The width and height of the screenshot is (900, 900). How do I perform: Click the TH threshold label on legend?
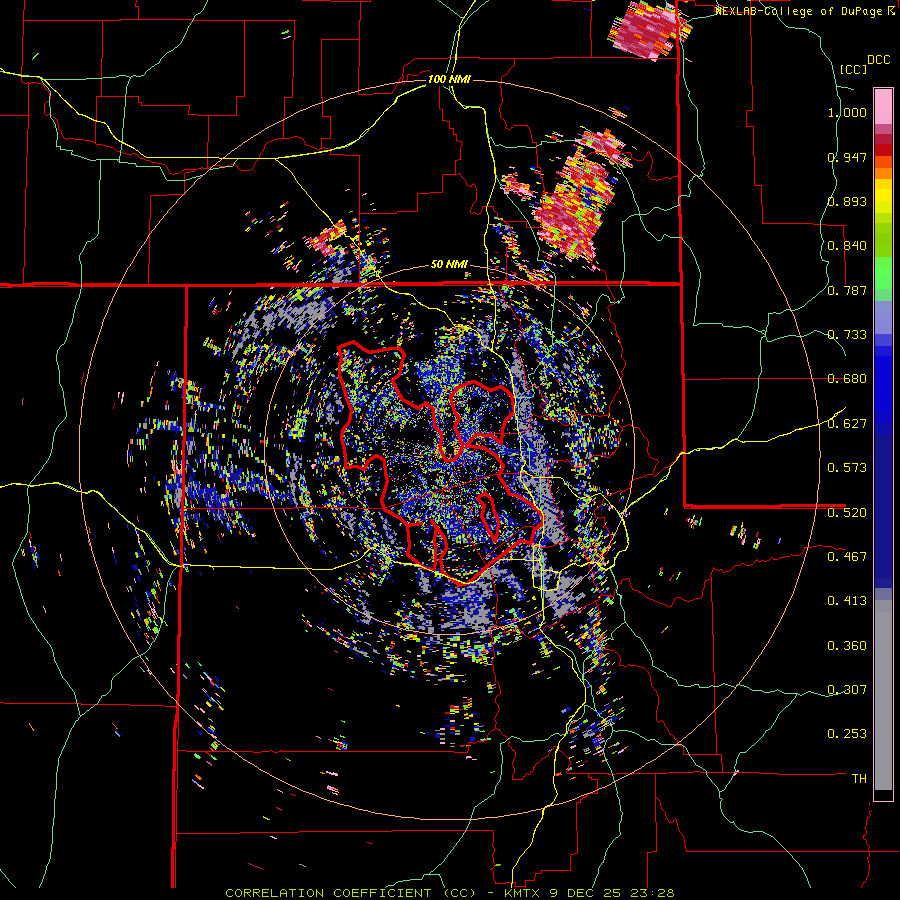(x=859, y=779)
